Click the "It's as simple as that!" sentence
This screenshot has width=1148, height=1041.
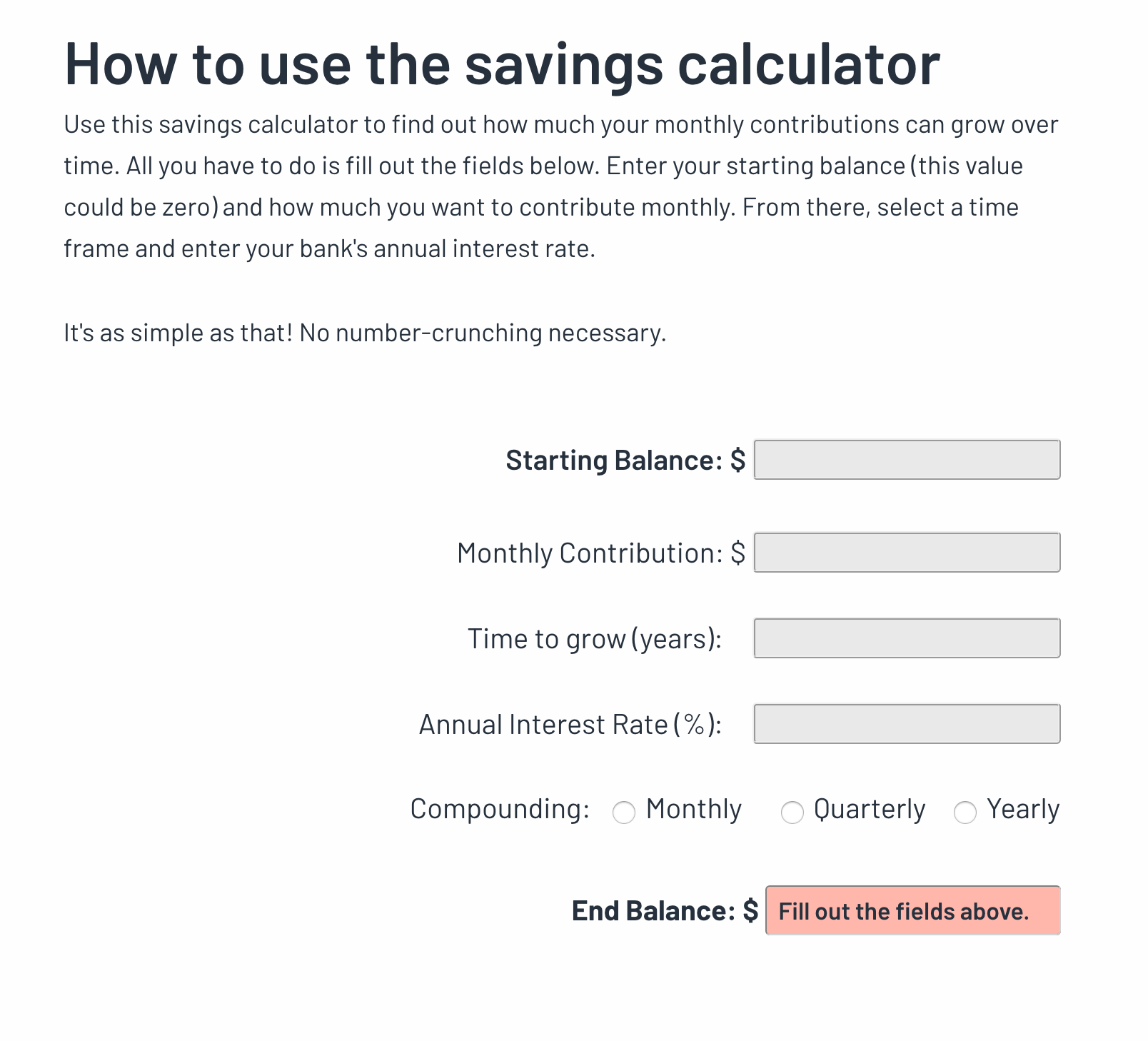coord(365,333)
